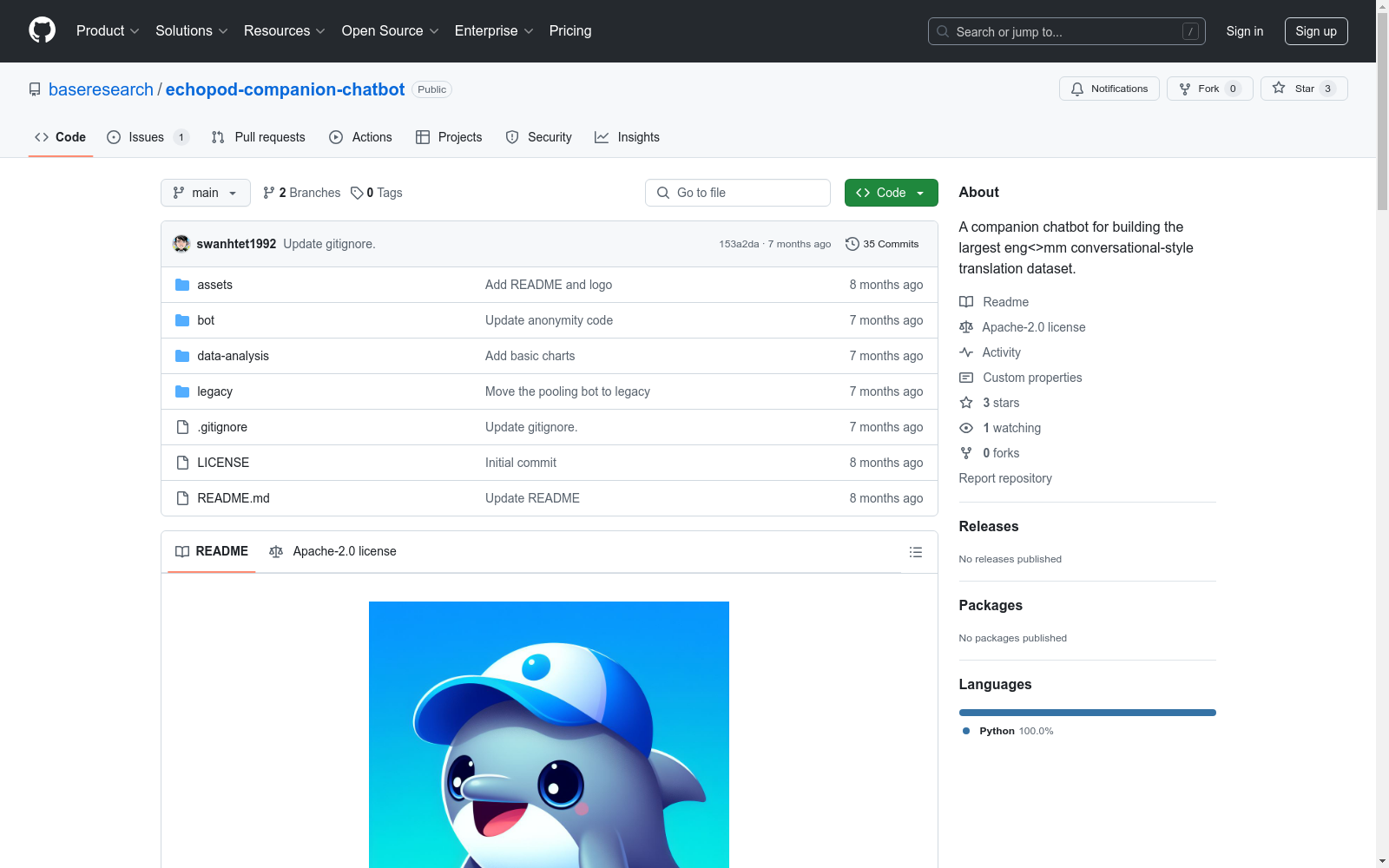Open the Actions tab
This screenshot has width=1389, height=868.
click(x=361, y=137)
